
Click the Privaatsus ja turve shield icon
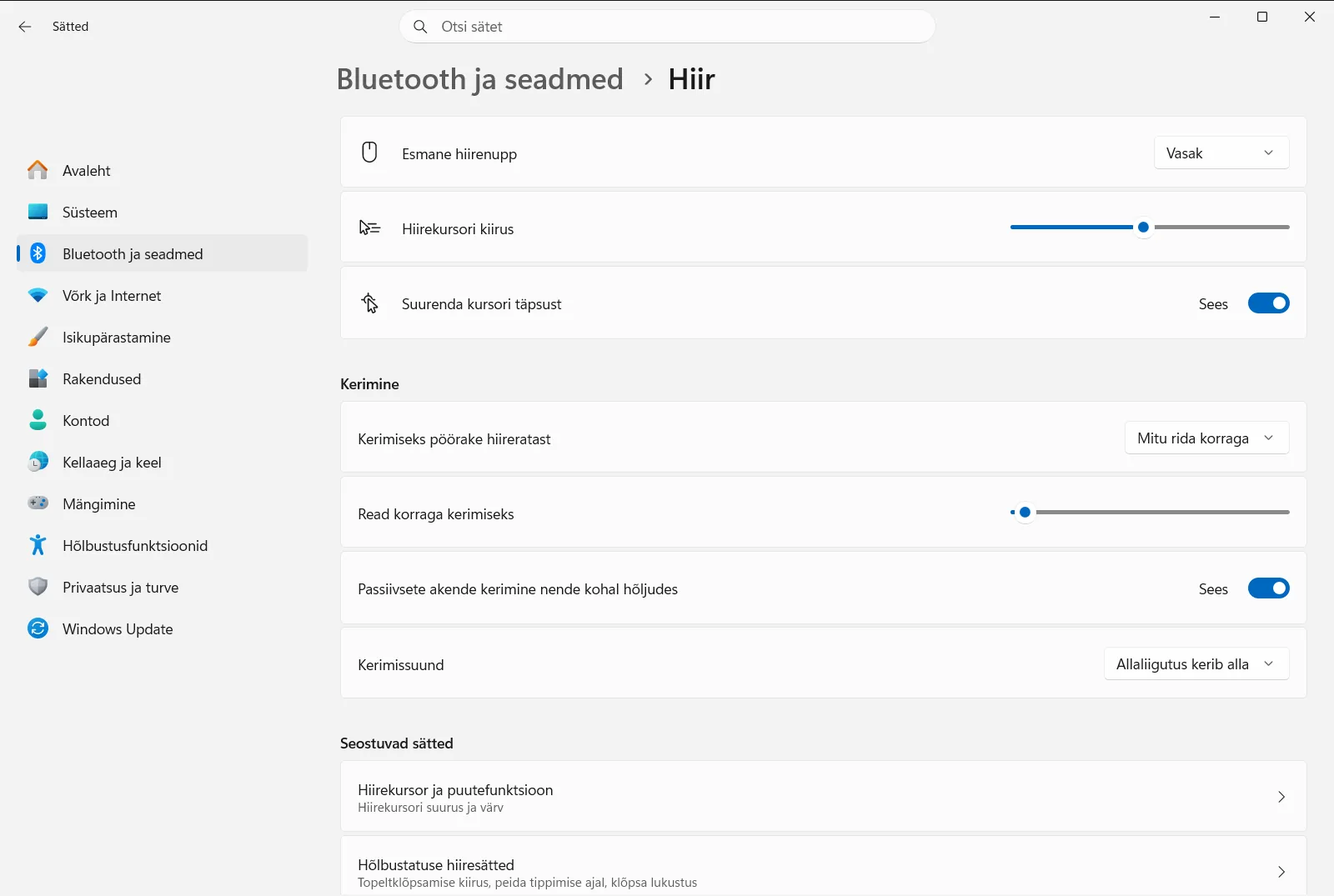click(38, 587)
